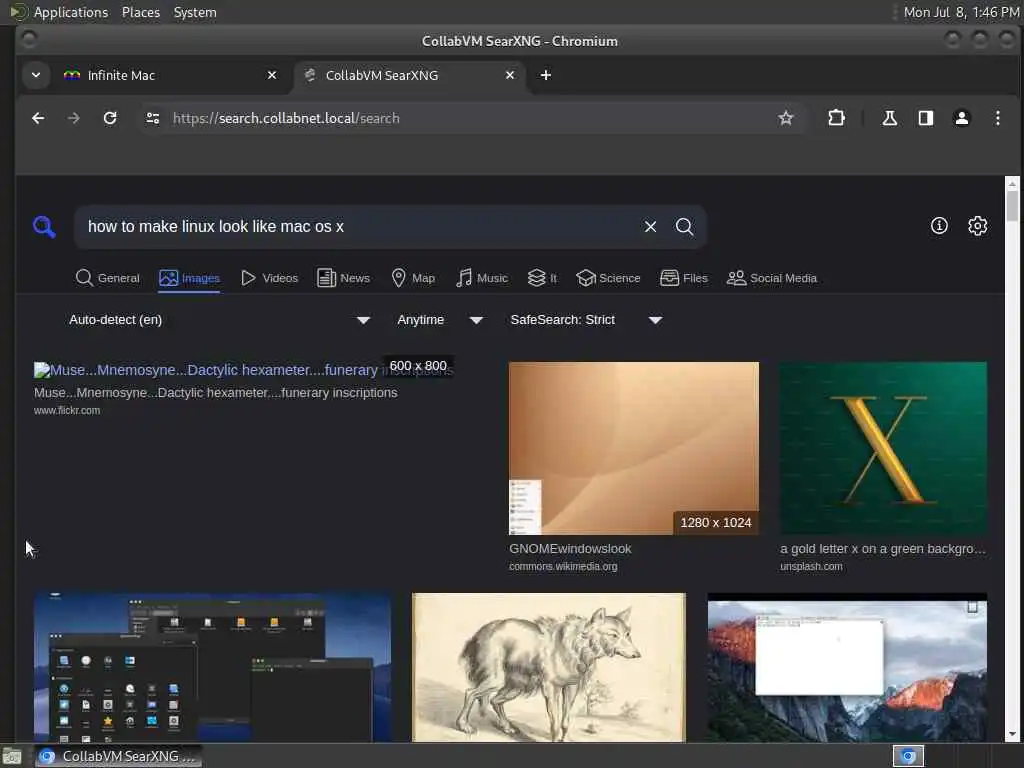Open the wolf sketch drawing thumbnail

click(549, 667)
